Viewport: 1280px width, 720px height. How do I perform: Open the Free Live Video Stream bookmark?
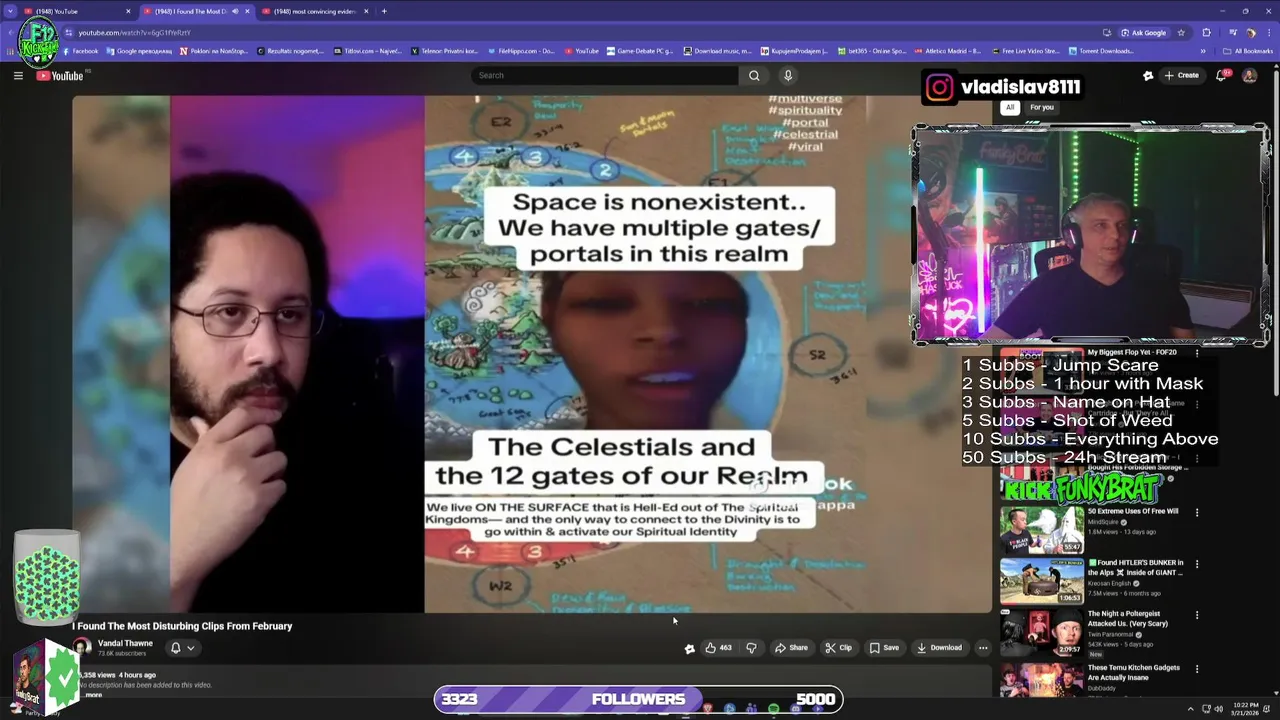tap(1025, 51)
